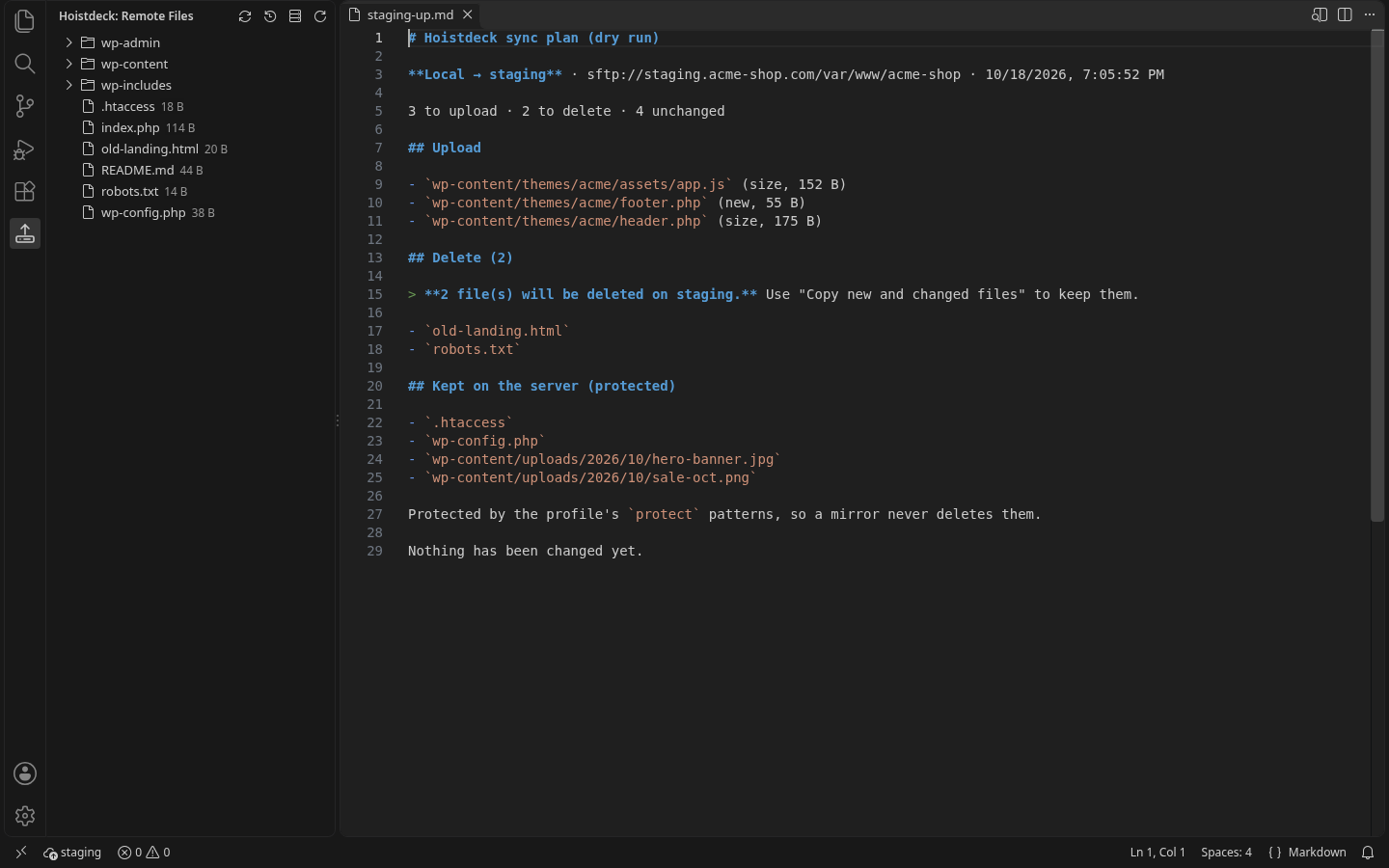Select old-landing.html in Remote Files
The width and height of the screenshot is (1389, 868).
pyautogui.click(x=191, y=149)
